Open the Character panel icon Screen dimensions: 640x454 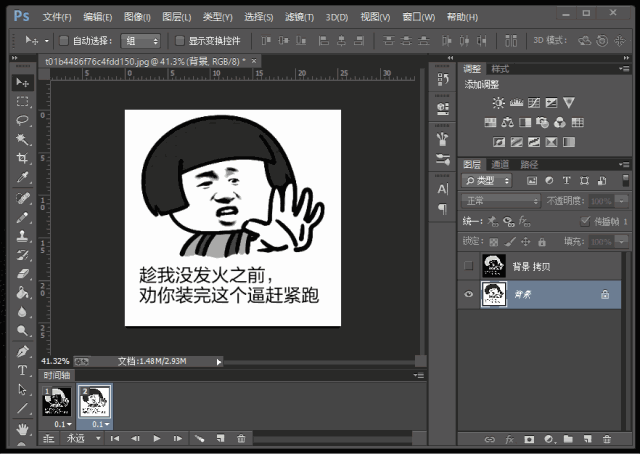coord(442,189)
